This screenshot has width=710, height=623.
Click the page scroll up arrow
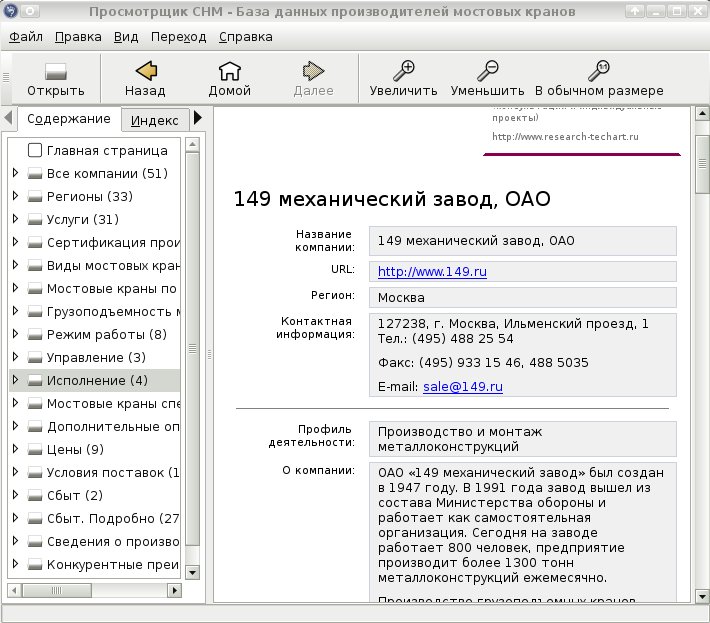702,113
